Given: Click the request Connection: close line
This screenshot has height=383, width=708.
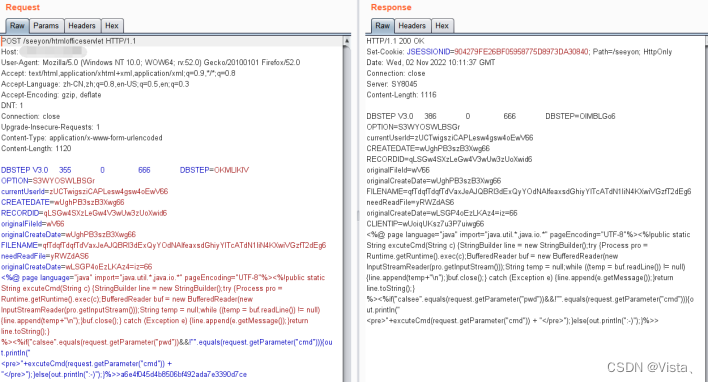Looking at the screenshot, I should [30, 117].
